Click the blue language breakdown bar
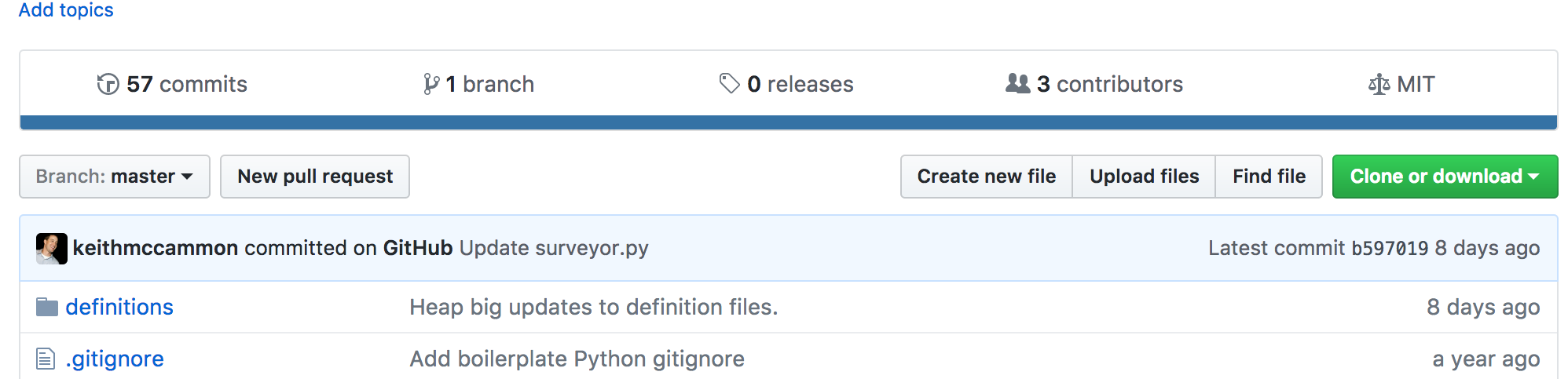1568x379 pixels. 788,122
